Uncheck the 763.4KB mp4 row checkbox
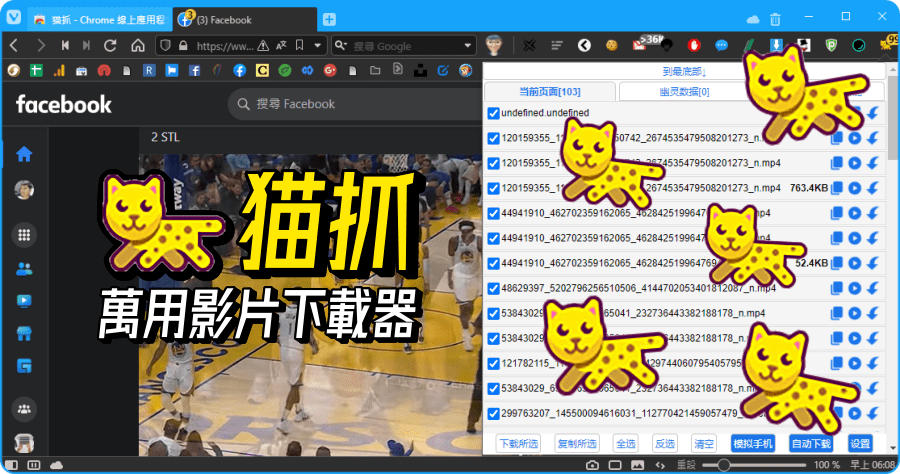The width and height of the screenshot is (900, 474). (x=493, y=188)
